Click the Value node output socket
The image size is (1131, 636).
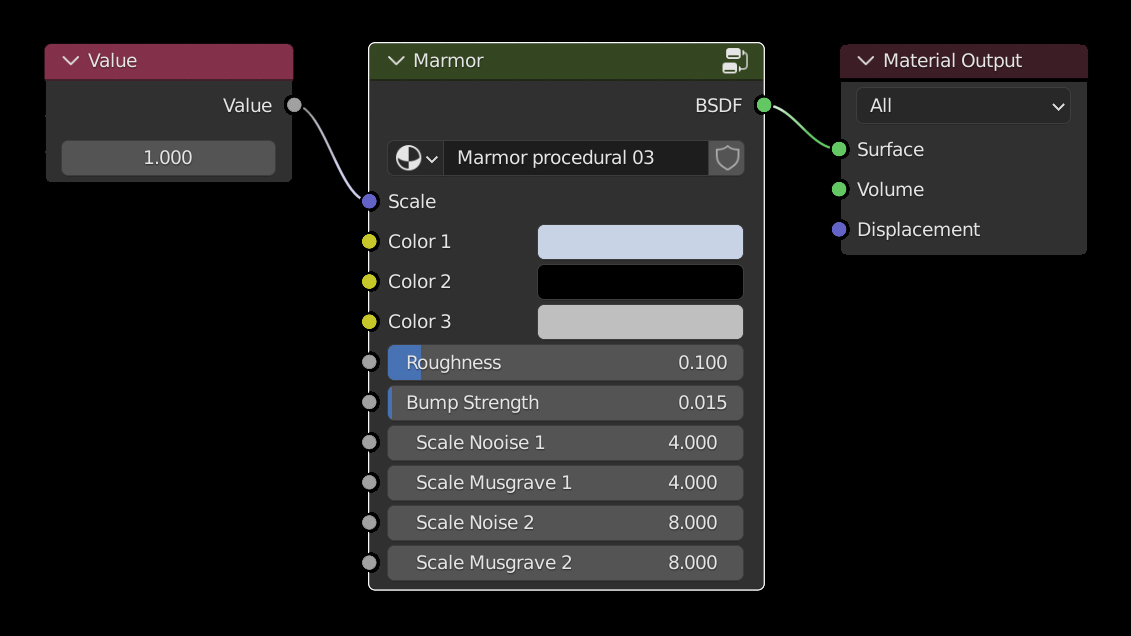pyautogui.click(x=294, y=105)
